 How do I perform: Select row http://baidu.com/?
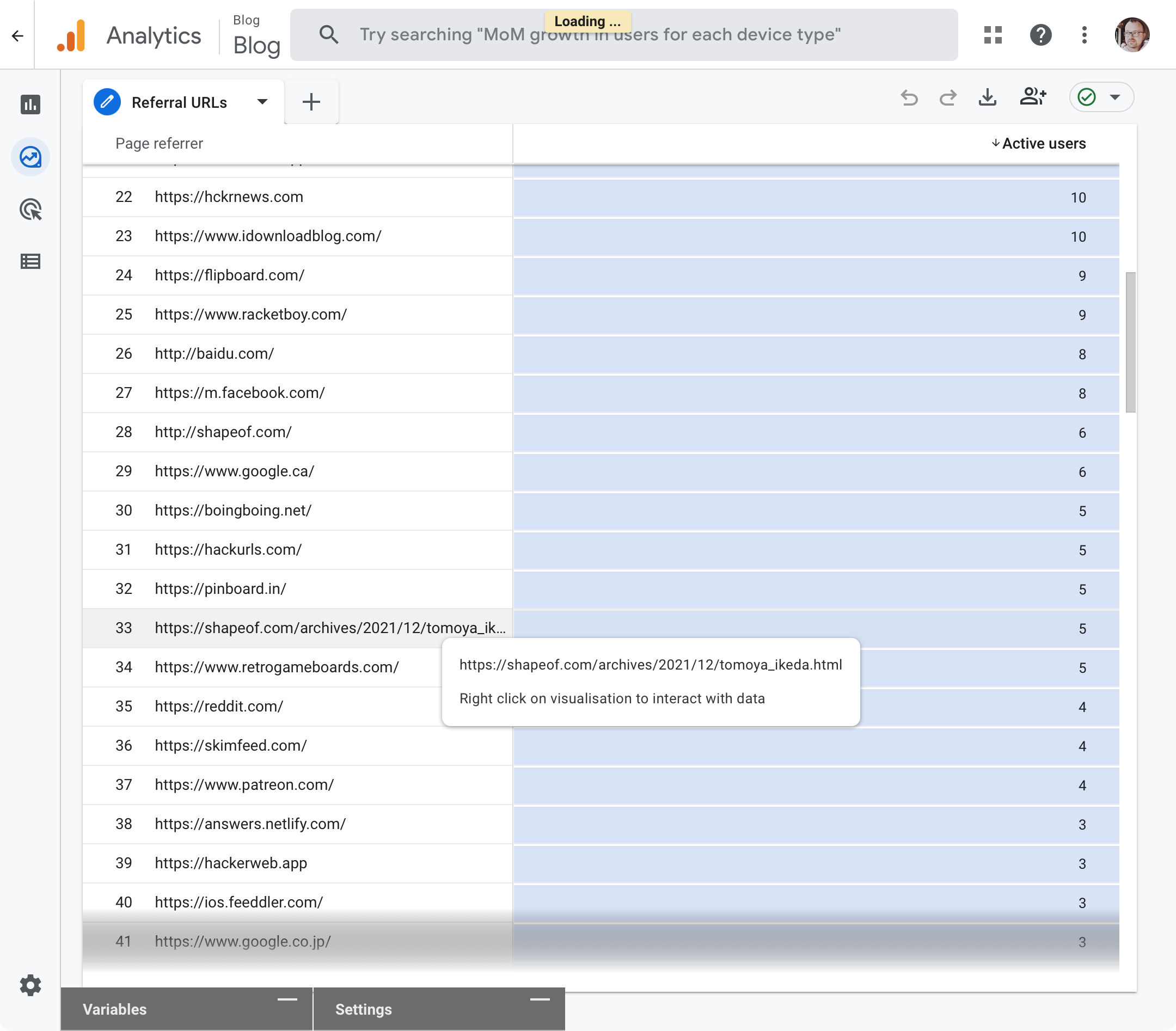coord(601,353)
